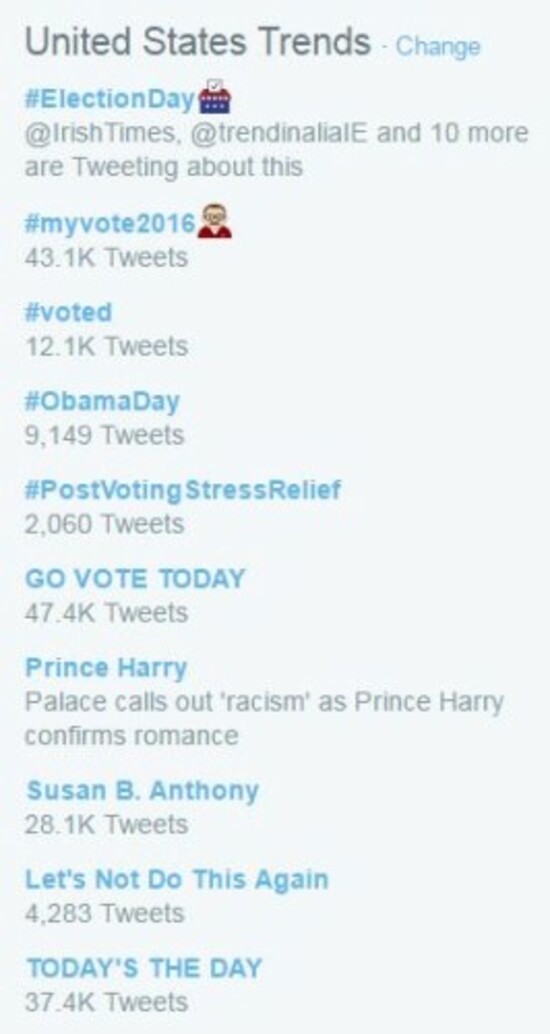The width and height of the screenshot is (550, 1034).
Task: View the Let's Not Do This Again trend
Action: [177, 880]
